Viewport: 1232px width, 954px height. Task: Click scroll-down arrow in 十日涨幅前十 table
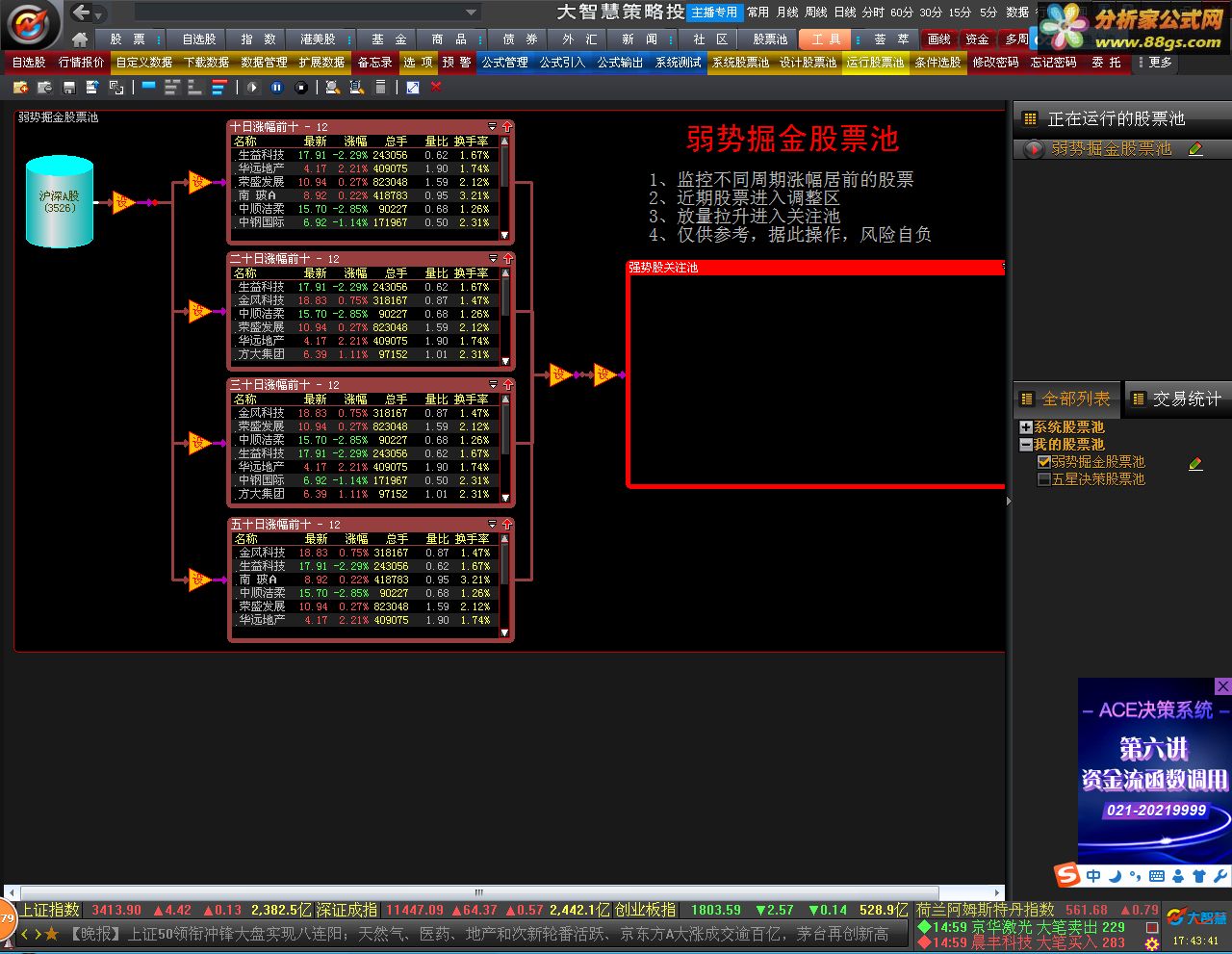[504, 235]
